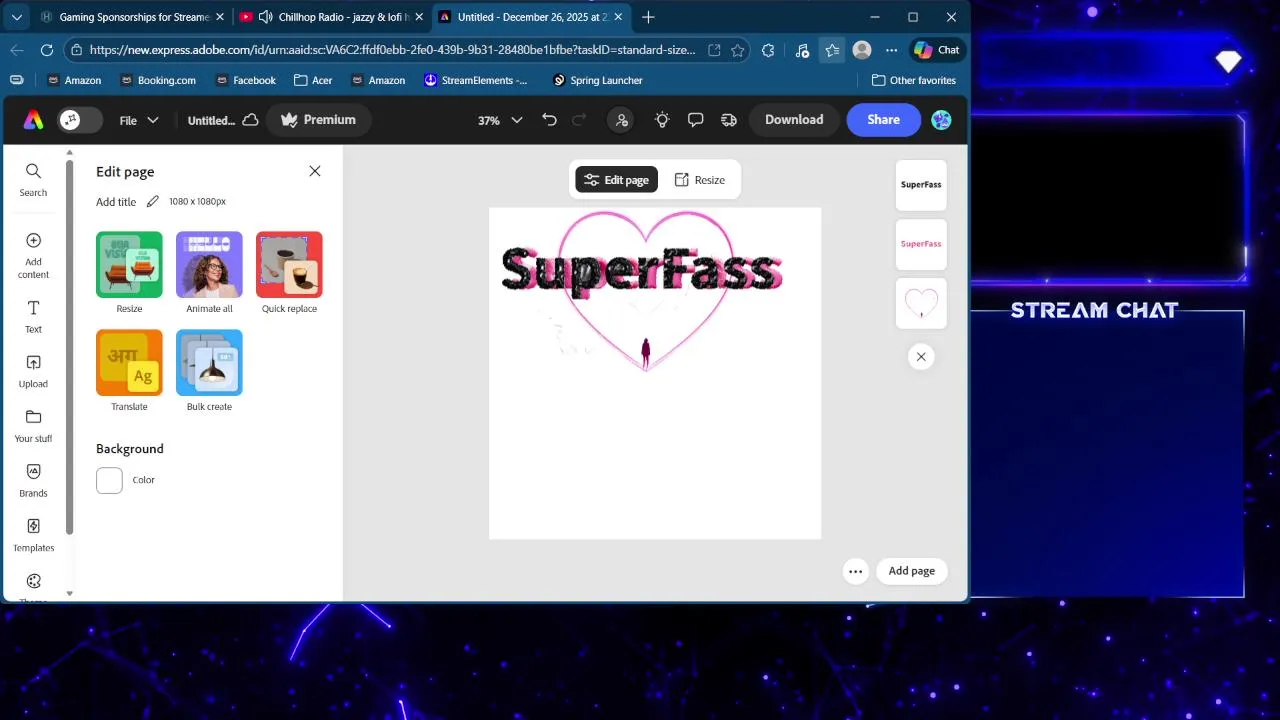
Task: Close the Edit page panel
Action: (315, 171)
